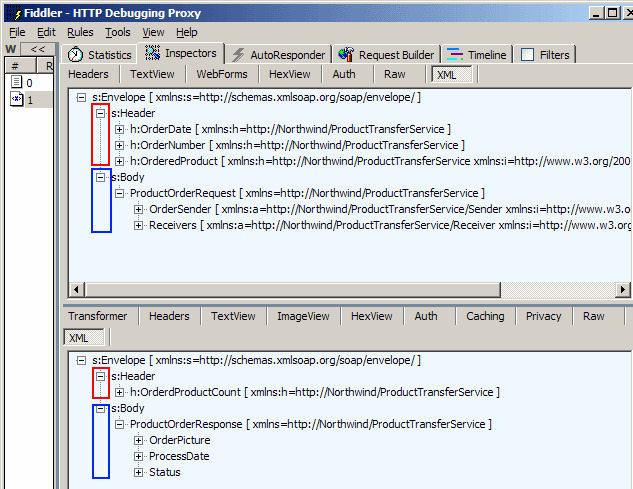633x489 pixels.
Task: Select session 0 icon in the session list
Action: [x=15, y=83]
